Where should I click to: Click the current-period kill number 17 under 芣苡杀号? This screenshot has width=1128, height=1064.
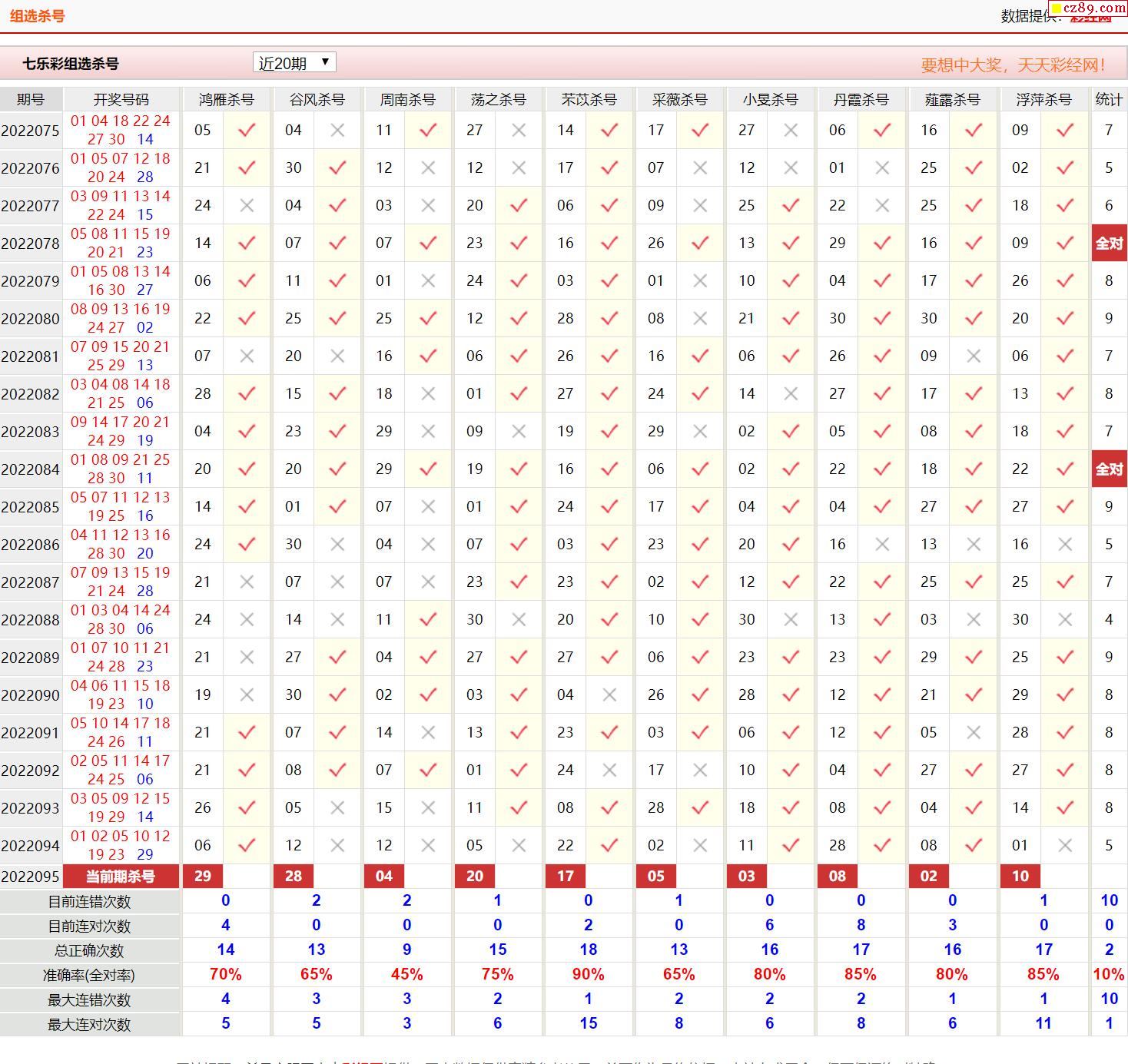[566, 877]
